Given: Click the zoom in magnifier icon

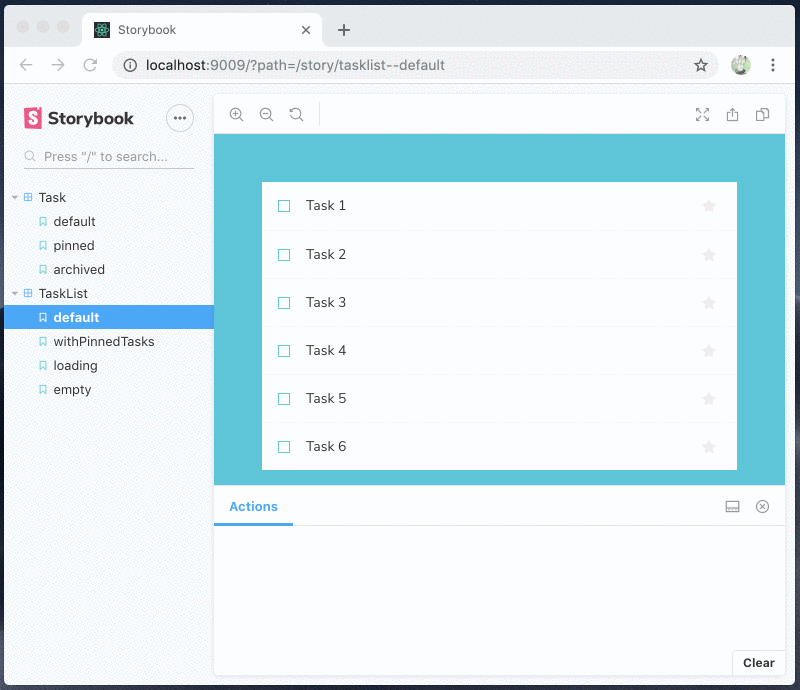Looking at the screenshot, I should coord(236,115).
